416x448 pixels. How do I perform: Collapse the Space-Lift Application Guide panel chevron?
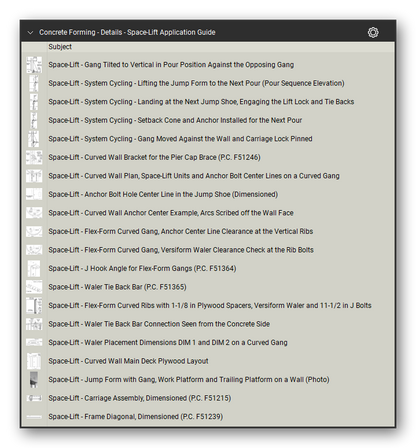[30, 33]
